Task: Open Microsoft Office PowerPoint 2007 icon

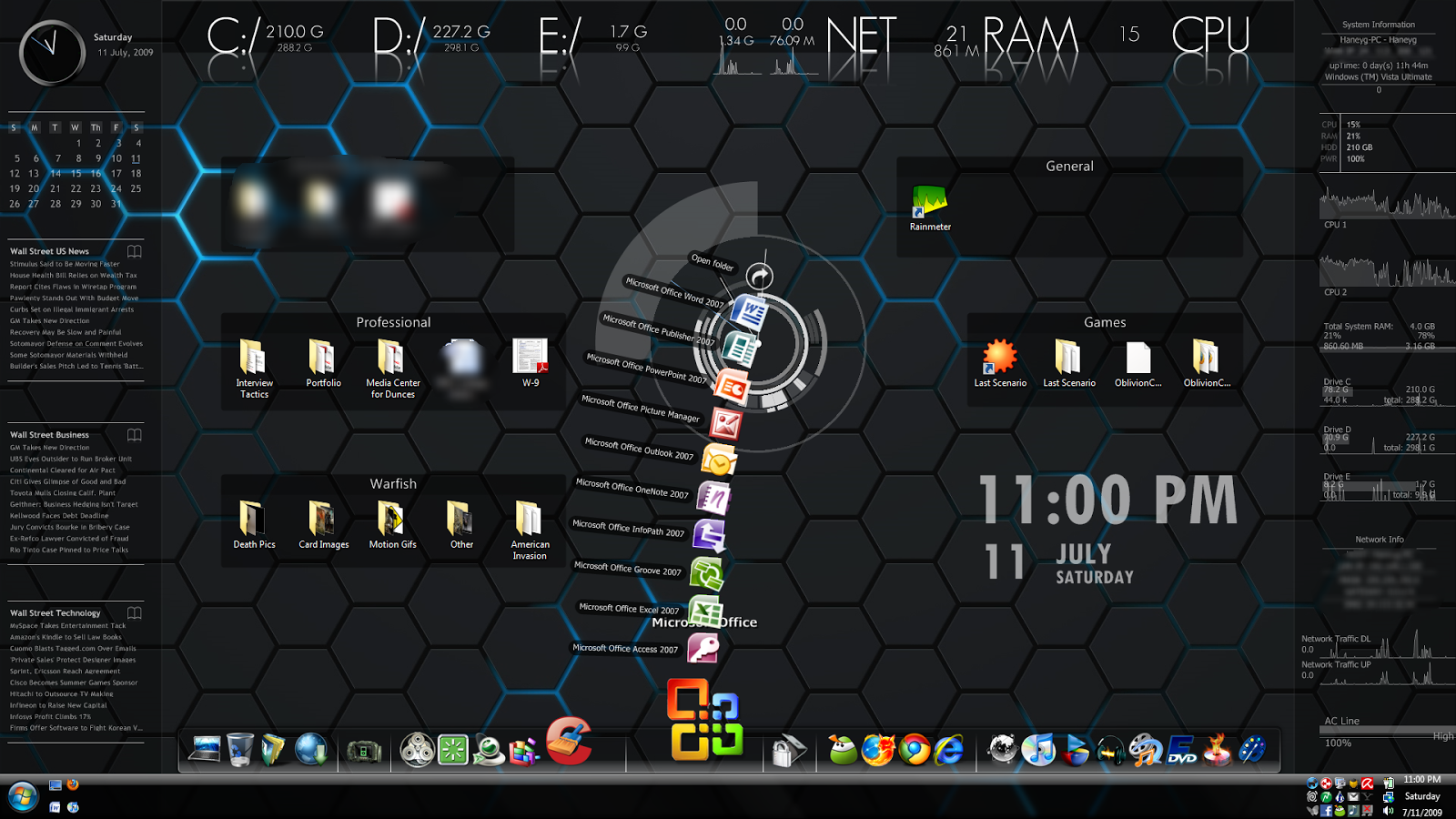Action: 732,387
